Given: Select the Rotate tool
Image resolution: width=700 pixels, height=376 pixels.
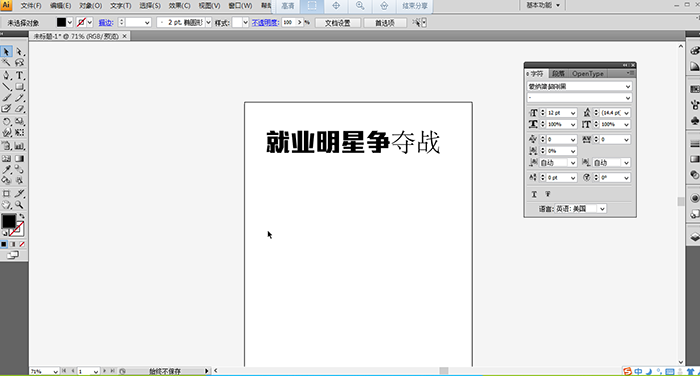Looking at the screenshot, I should (6, 121).
